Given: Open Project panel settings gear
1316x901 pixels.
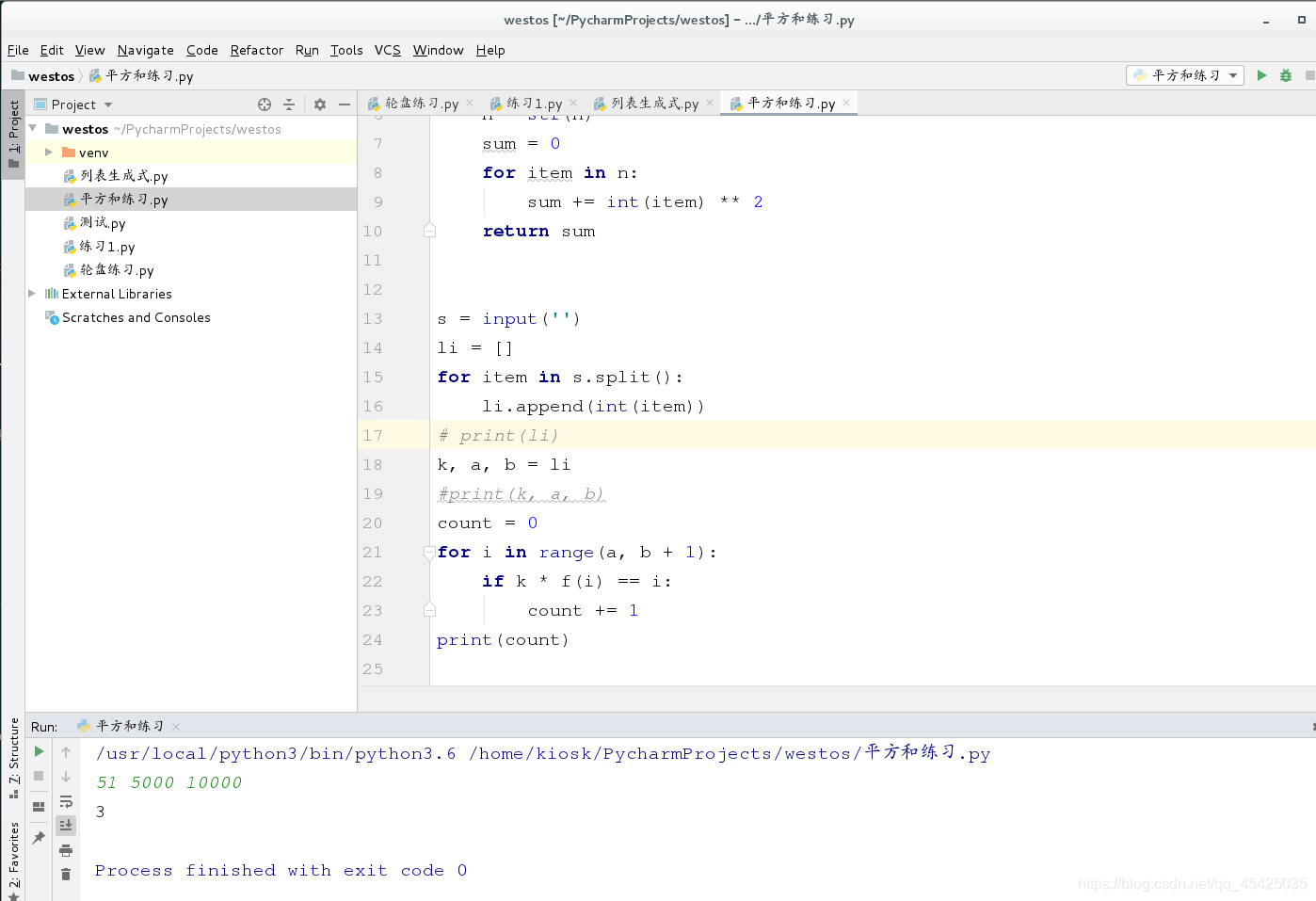Looking at the screenshot, I should point(320,105).
